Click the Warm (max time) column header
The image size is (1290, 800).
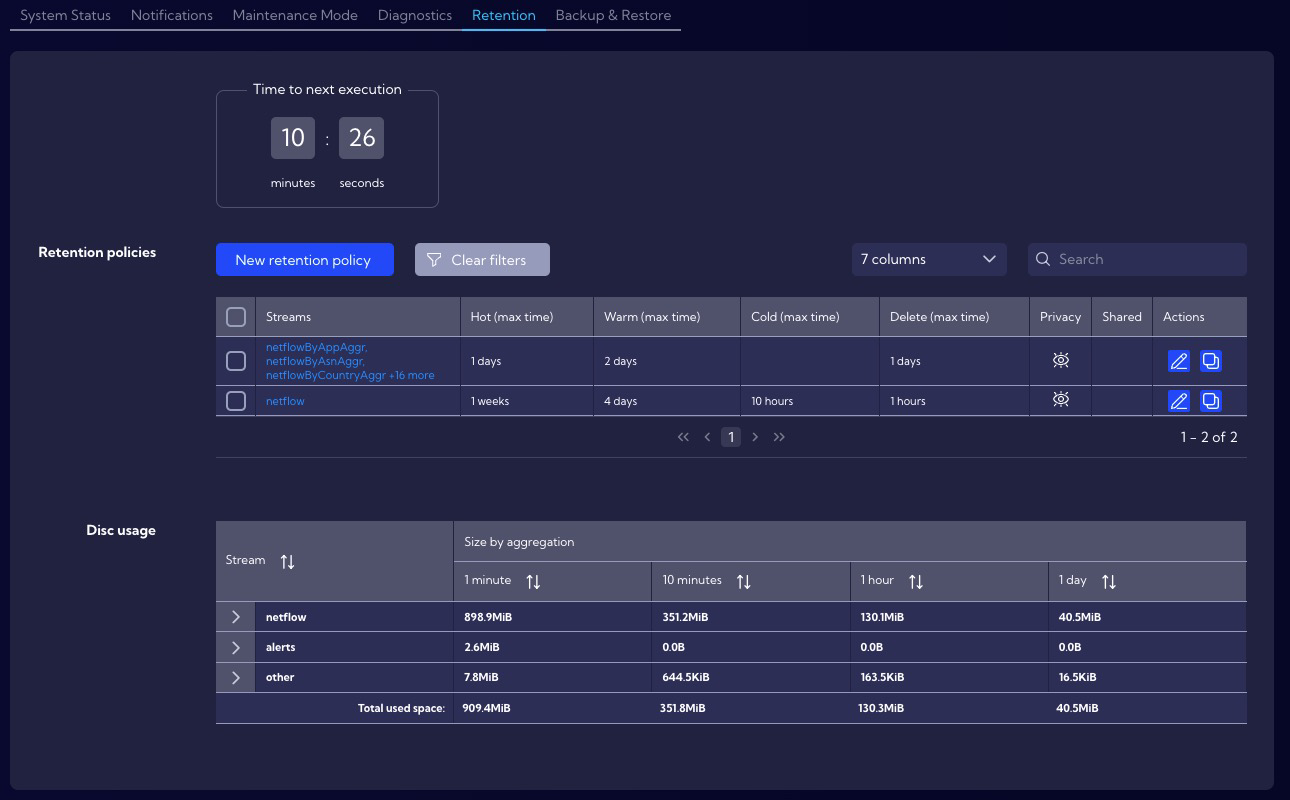(x=667, y=317)
